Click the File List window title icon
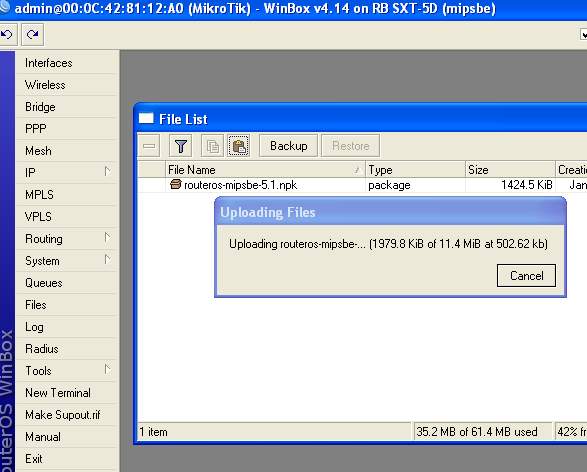Image resolution: width=587 pixels, height=472 pixels. coord(146,119)
